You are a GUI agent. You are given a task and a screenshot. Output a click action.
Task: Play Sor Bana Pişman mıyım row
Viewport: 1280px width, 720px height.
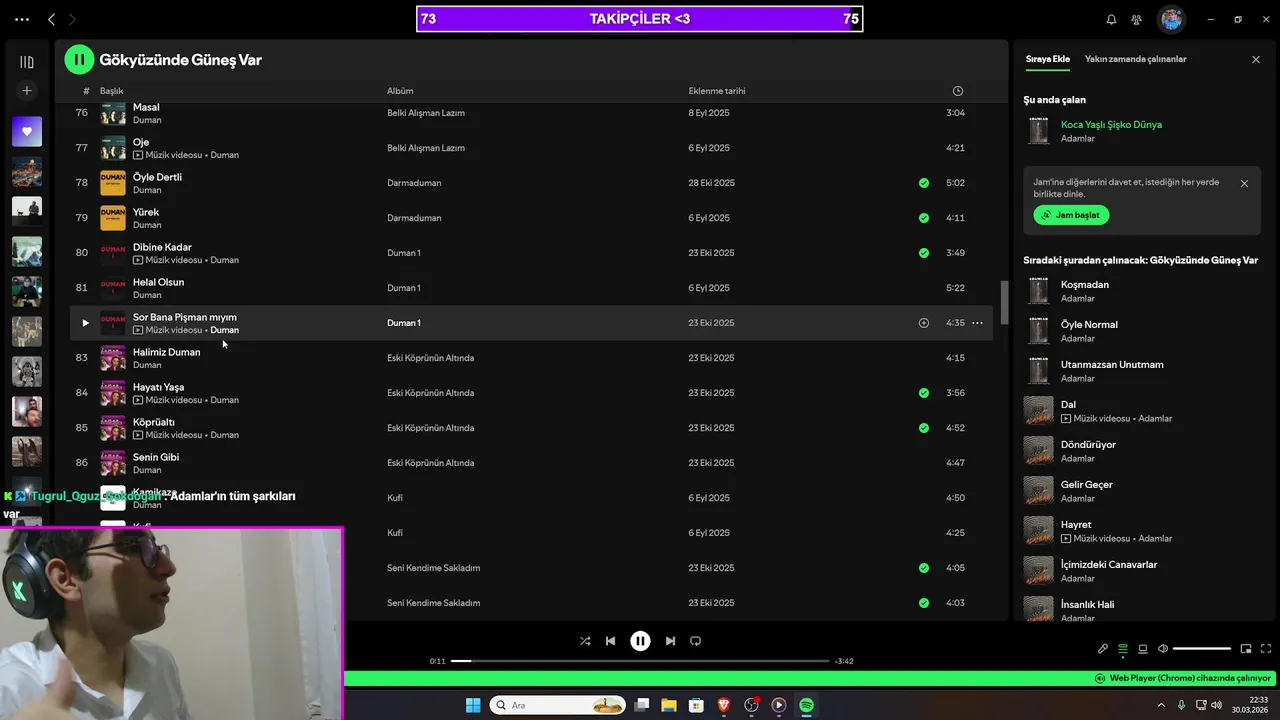pos(85,323)
